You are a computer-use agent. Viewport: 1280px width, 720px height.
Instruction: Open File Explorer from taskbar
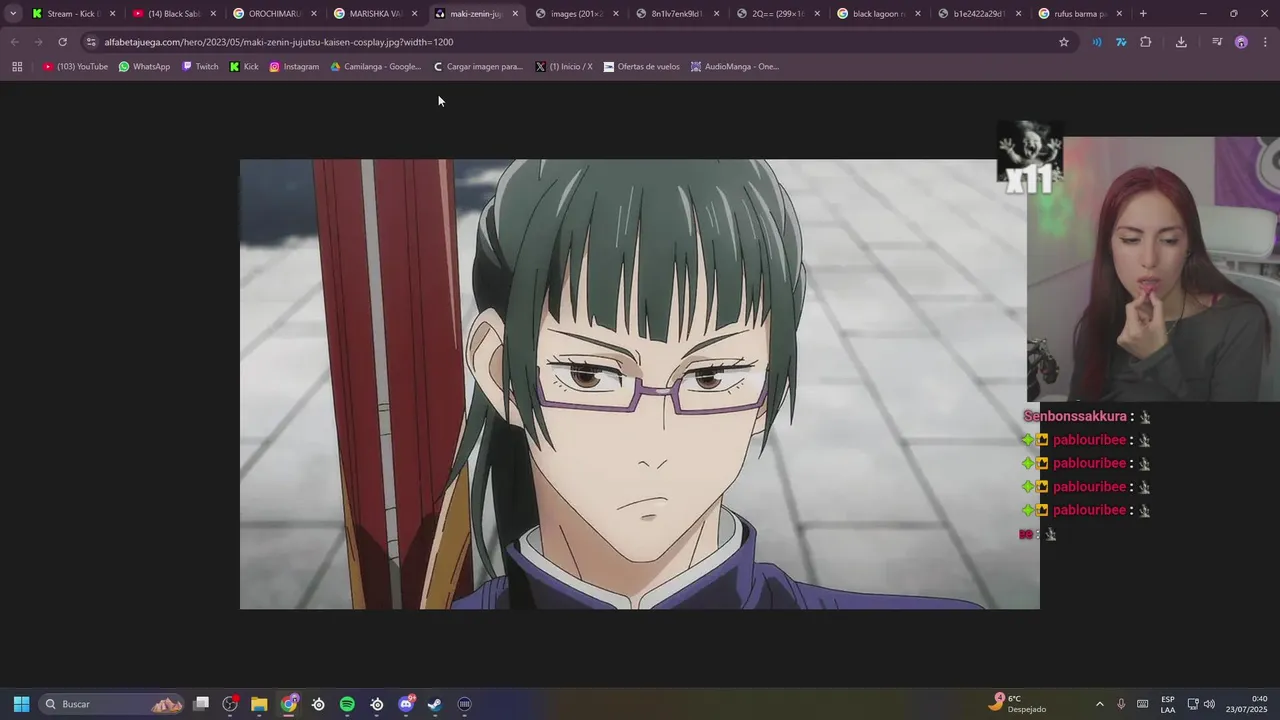coord(259,704)
